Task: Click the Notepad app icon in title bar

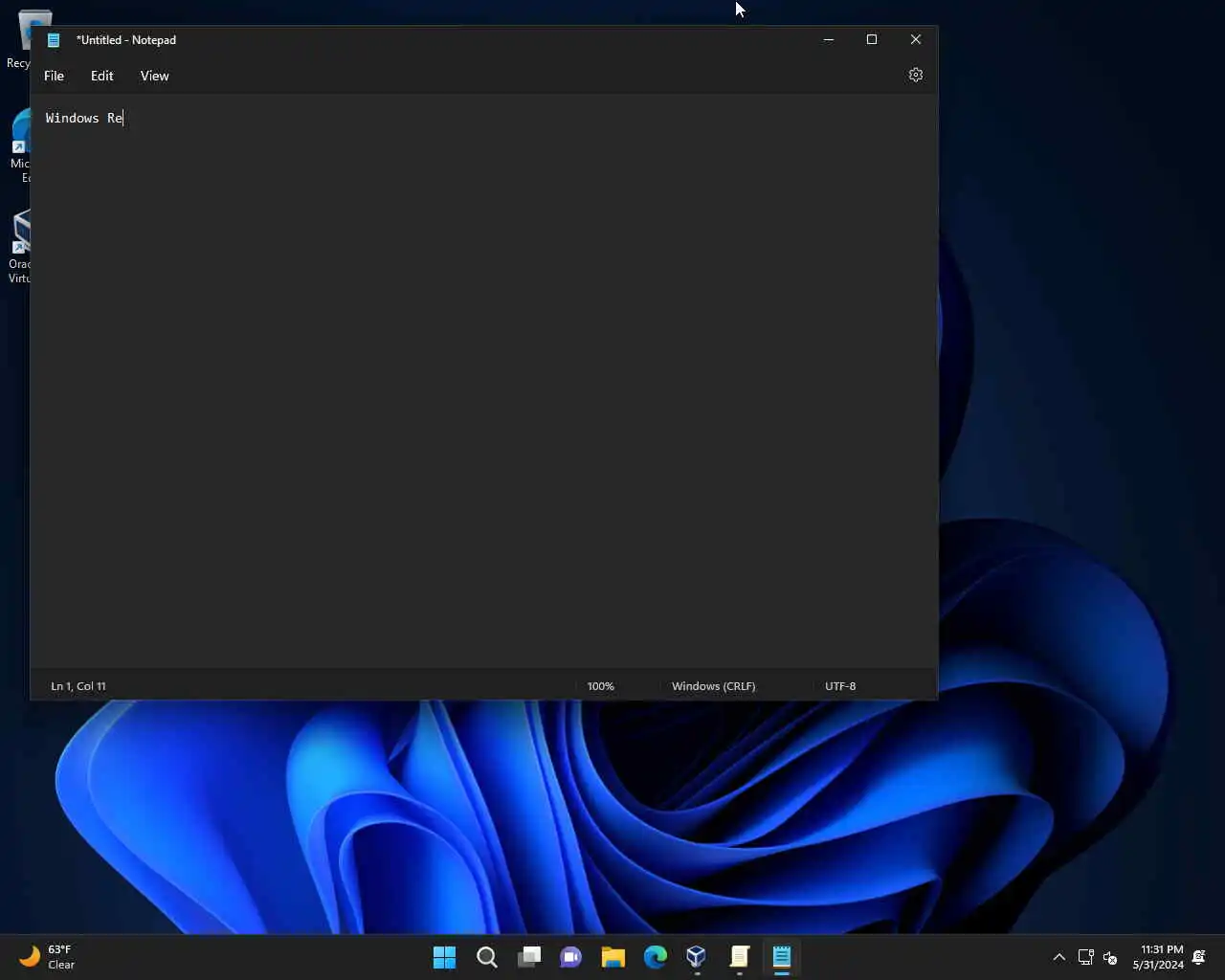Action: coord(54,40)
